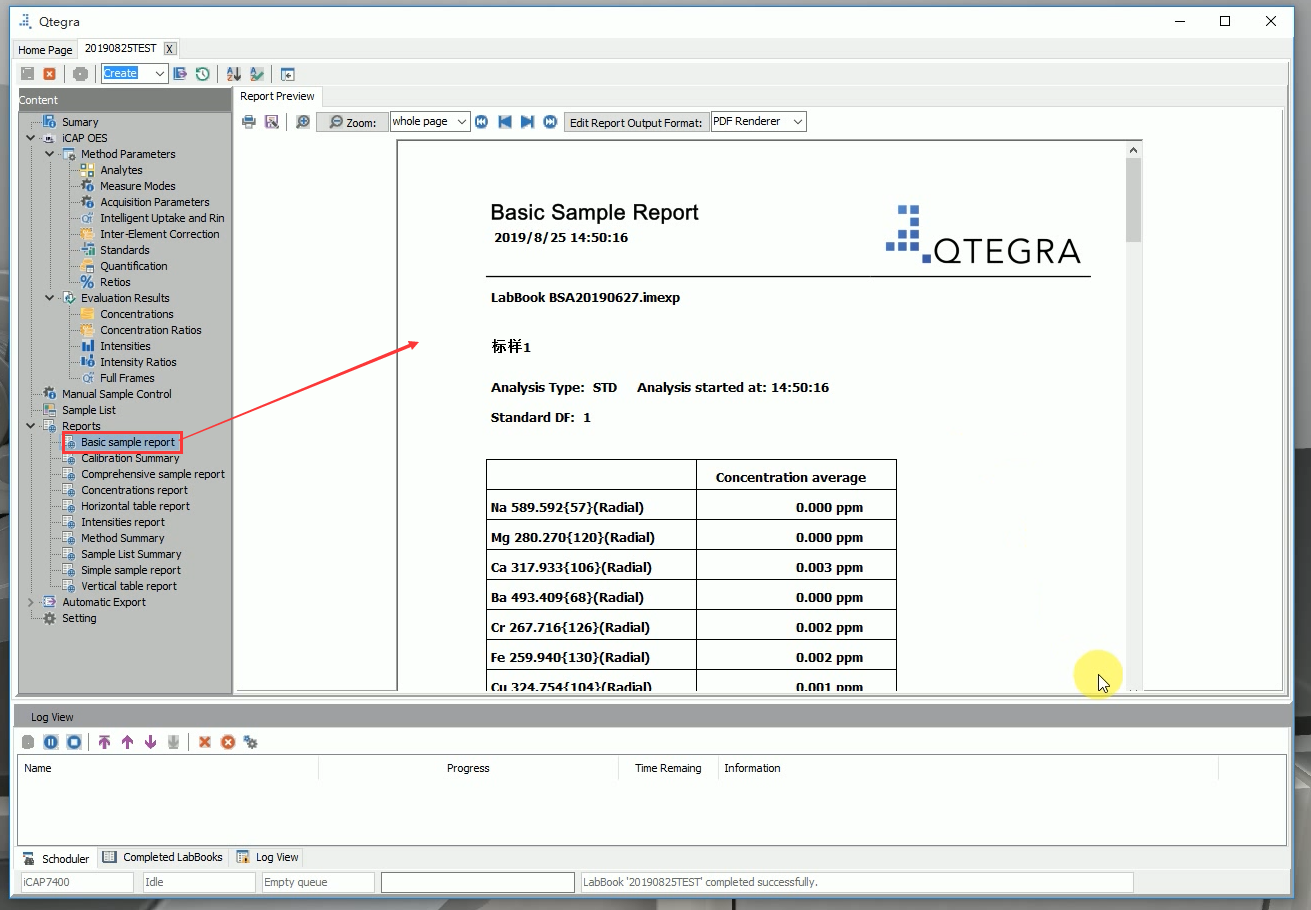Click the validate checkmark toolbar icon
The image size is (1311, 910).
tap(257, 74)
